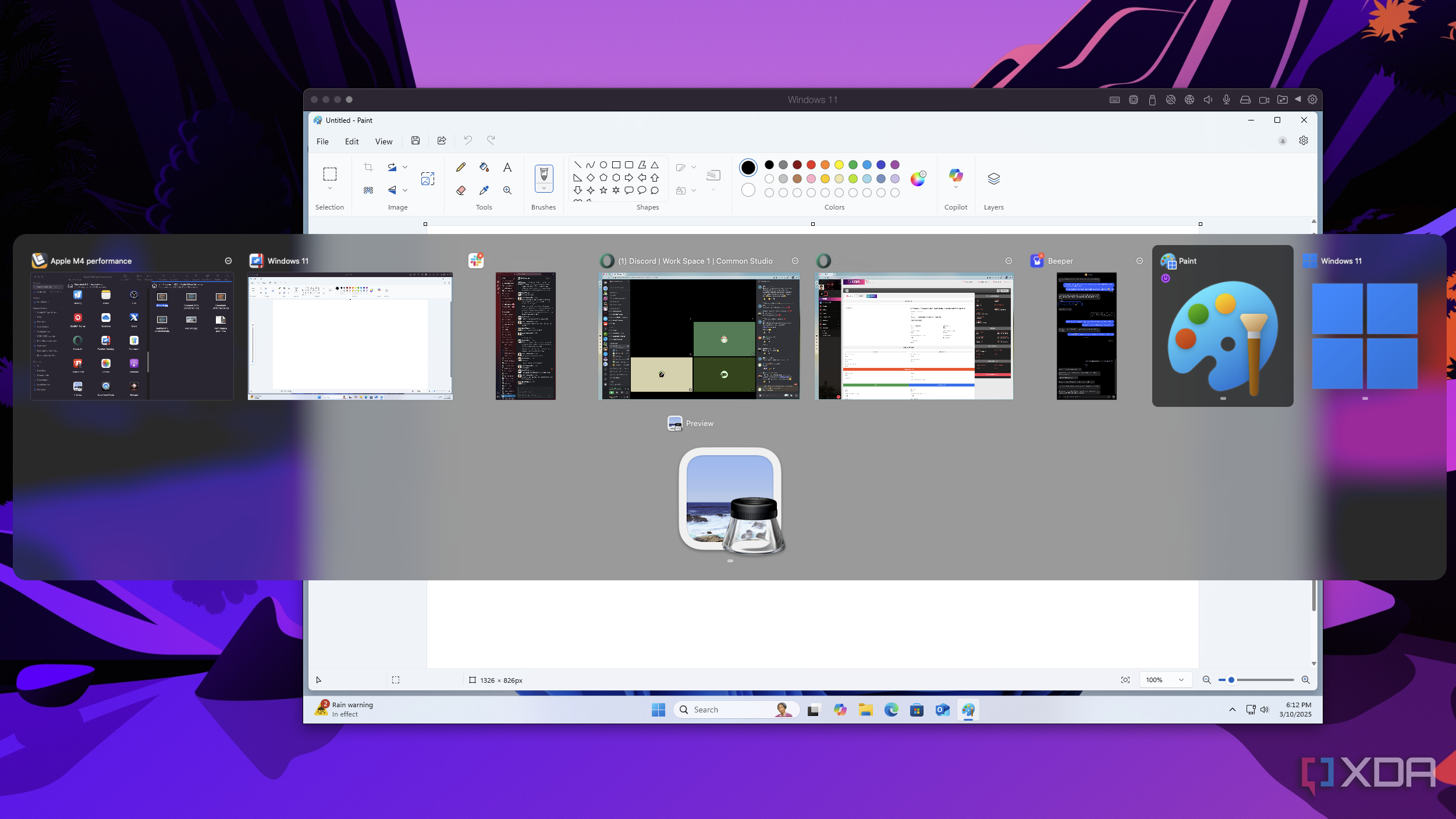Select the Preview app in switcher
Viewport: 1456px width, 819px height.
click(x=730, y=502)
